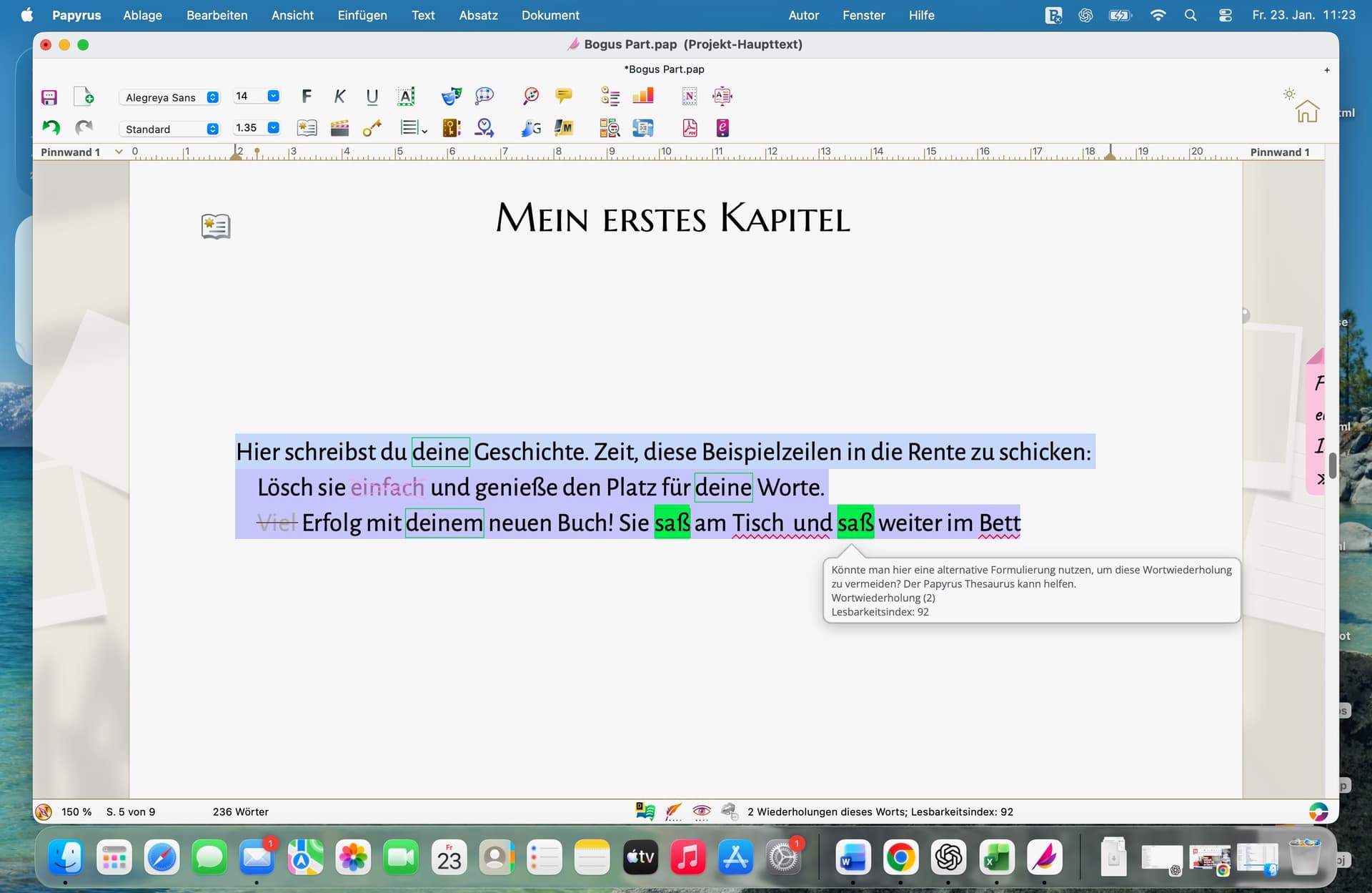The height and width of the screenshot is (893, 1372).
Task: Open the Dokument menu
Action: point(550,15)
